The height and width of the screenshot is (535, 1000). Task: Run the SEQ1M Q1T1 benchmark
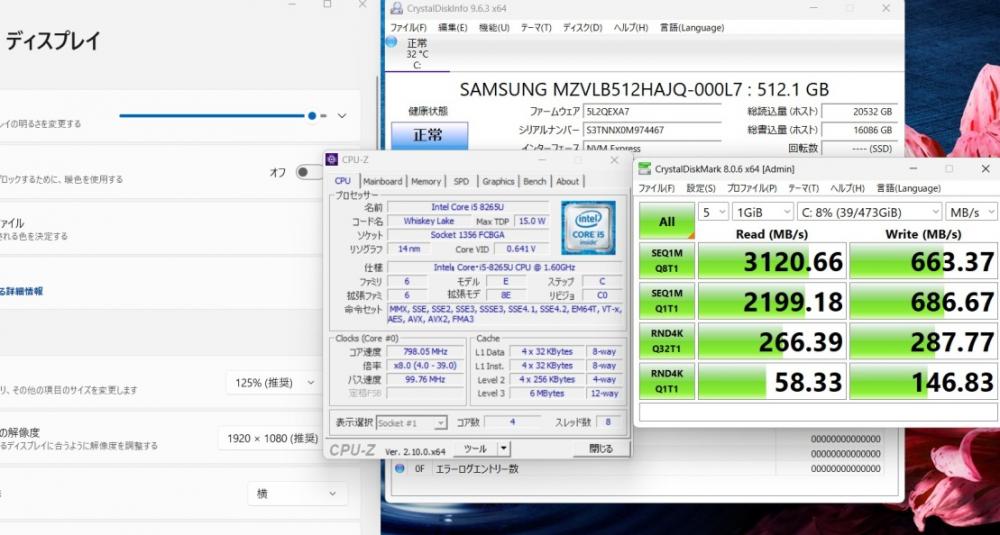pyautogui.click(x=666, y=301)
